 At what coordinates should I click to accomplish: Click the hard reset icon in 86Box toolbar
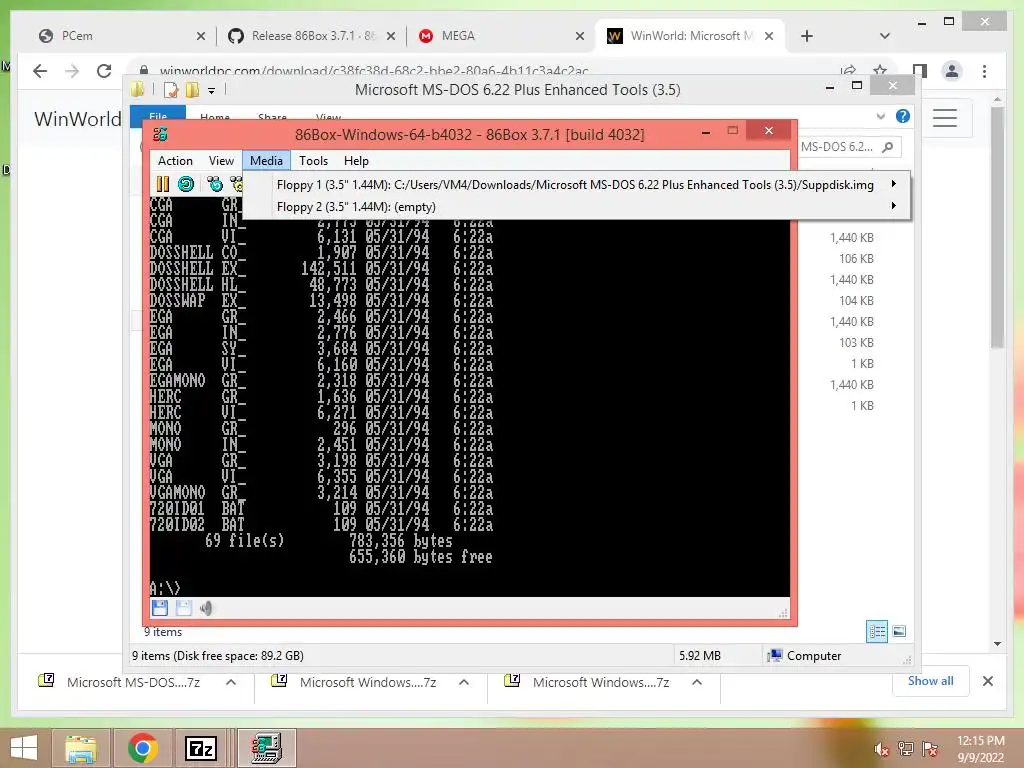[x=186, y=185]
